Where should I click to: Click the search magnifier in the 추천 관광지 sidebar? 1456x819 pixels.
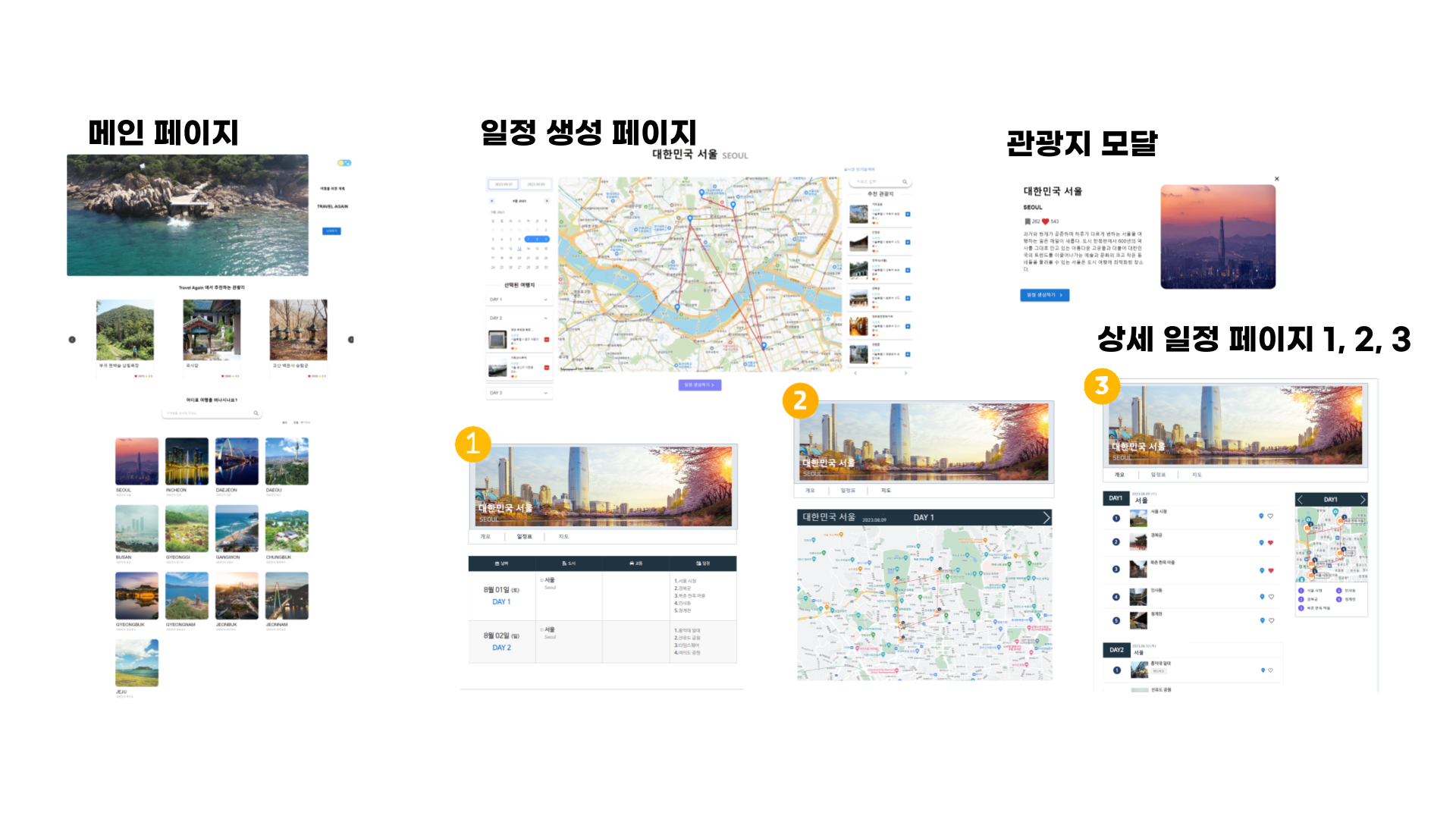(905, 182)
